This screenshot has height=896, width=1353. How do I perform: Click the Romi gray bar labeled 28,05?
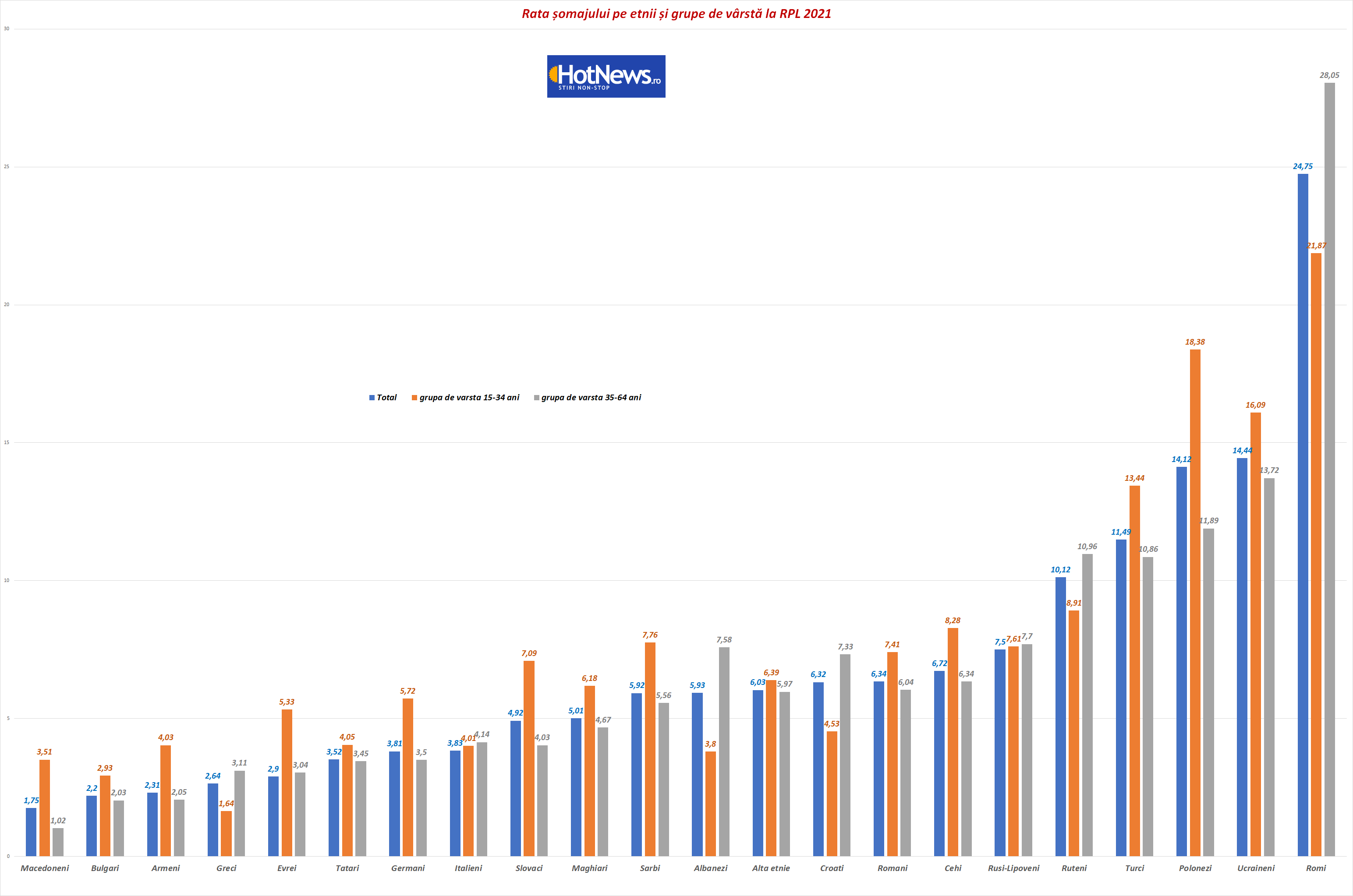(1330, 469)
